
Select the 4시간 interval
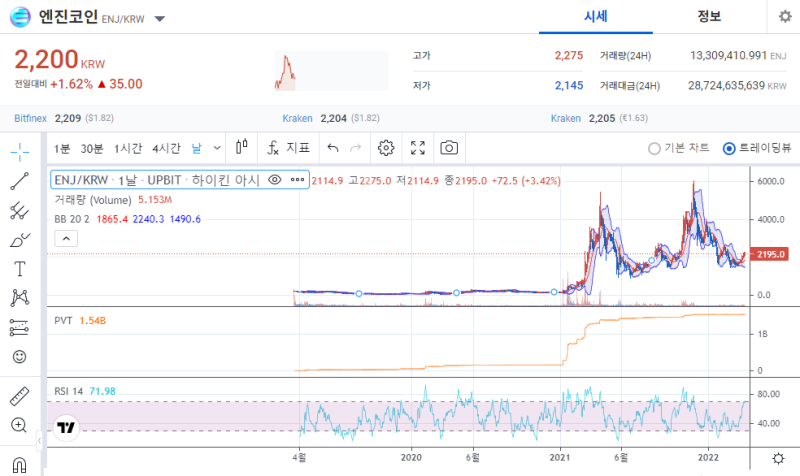point(166,148)
